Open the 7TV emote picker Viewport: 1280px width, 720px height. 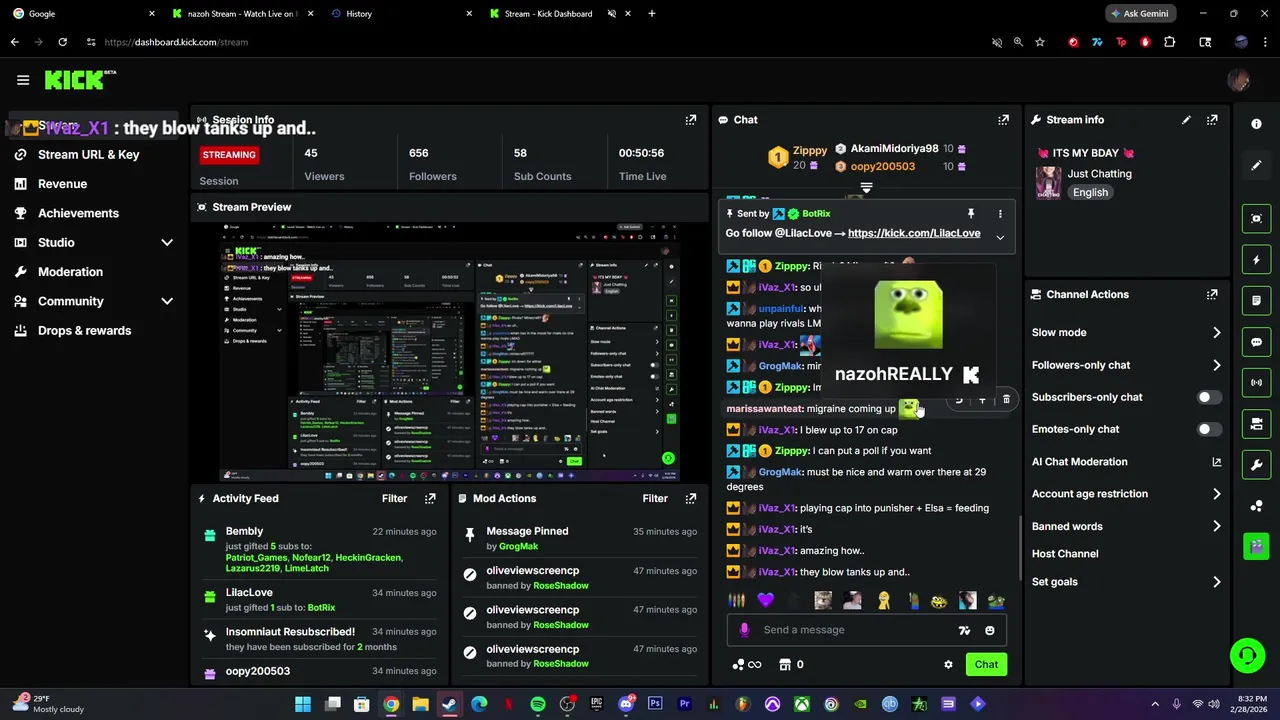(x=964, y=630)
